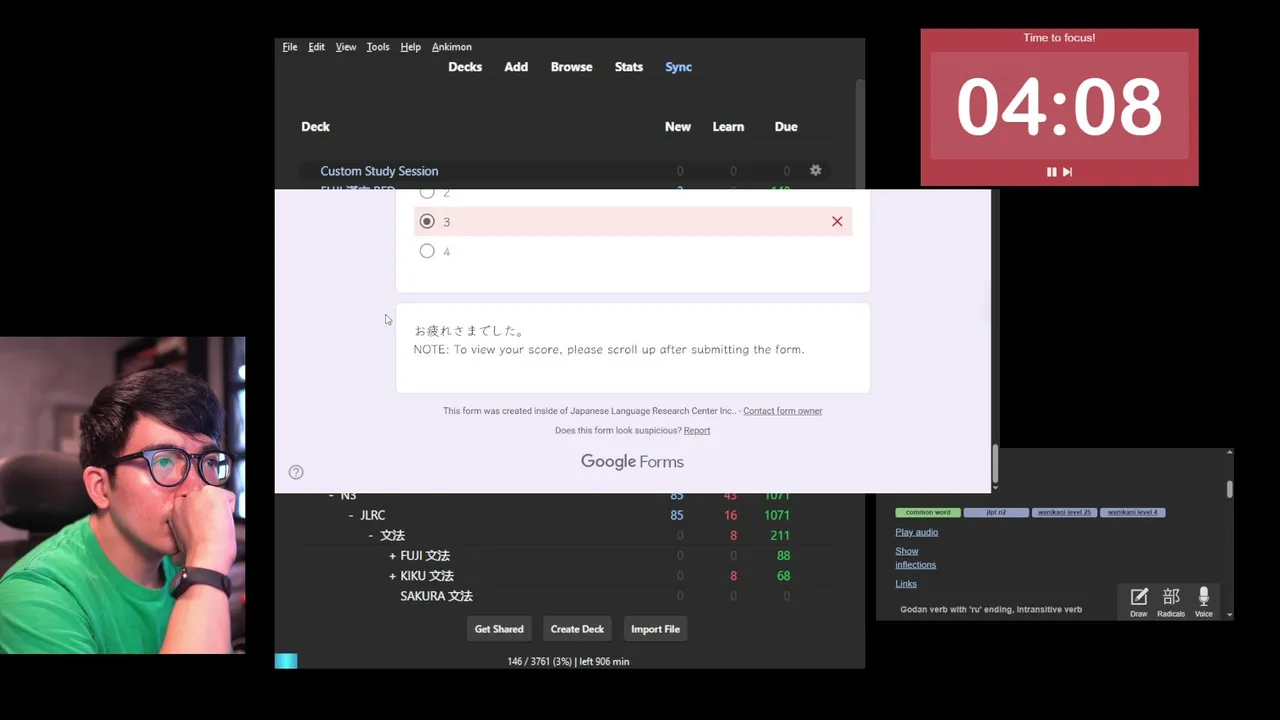Click Sync in Anki
The width and height of the screenshot is (1280, 720).
click(x=679, y=67)
